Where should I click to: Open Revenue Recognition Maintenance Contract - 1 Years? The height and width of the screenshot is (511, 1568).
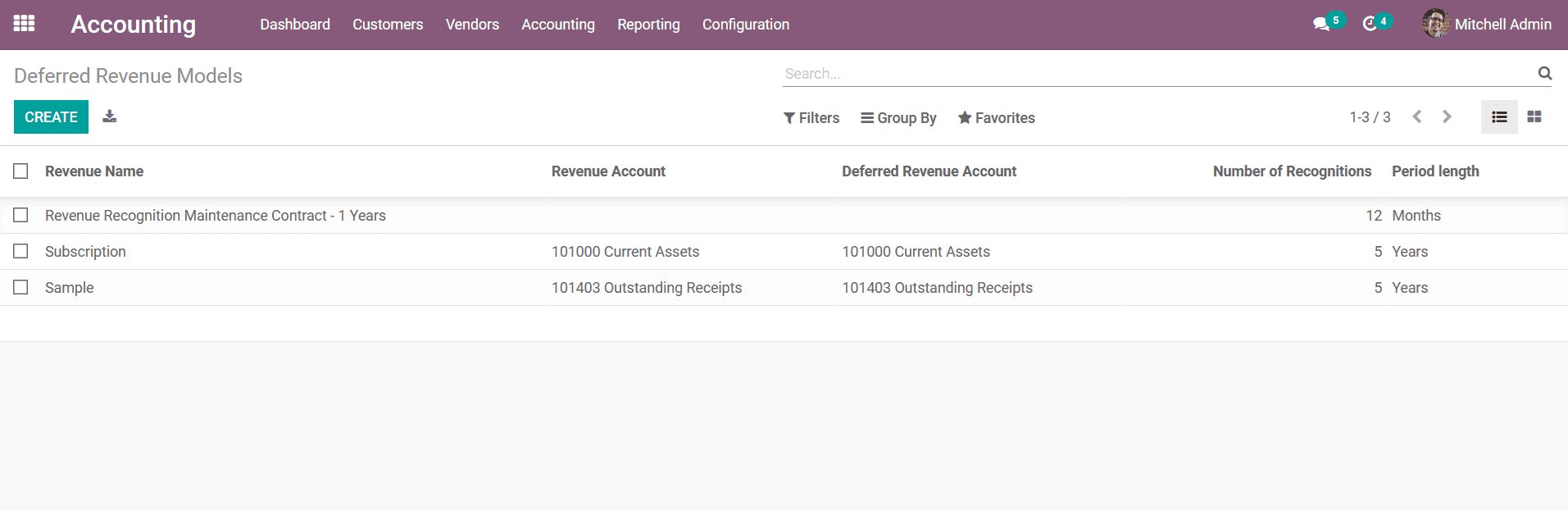[x=216, y=216]
